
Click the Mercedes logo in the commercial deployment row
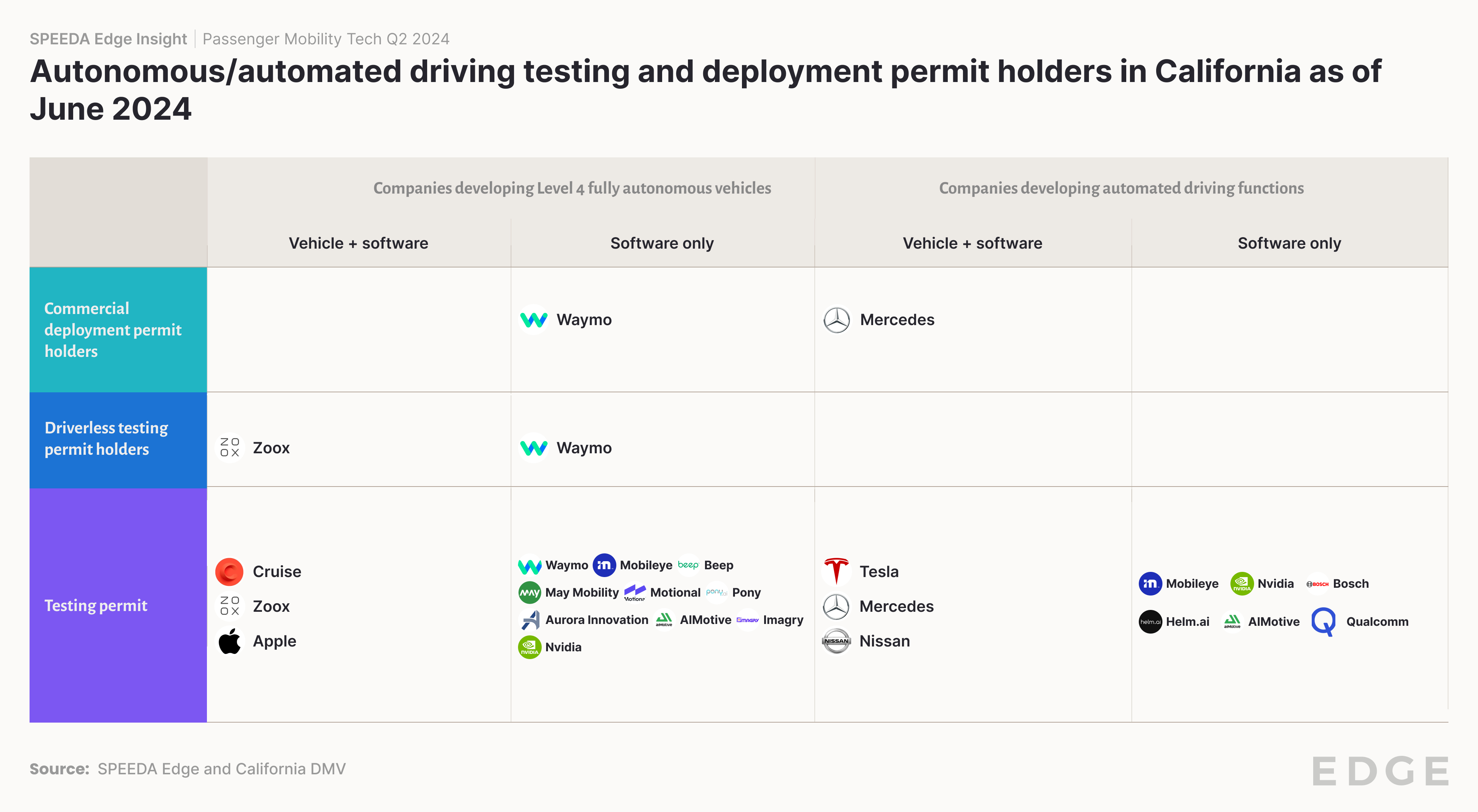[837, 320]
